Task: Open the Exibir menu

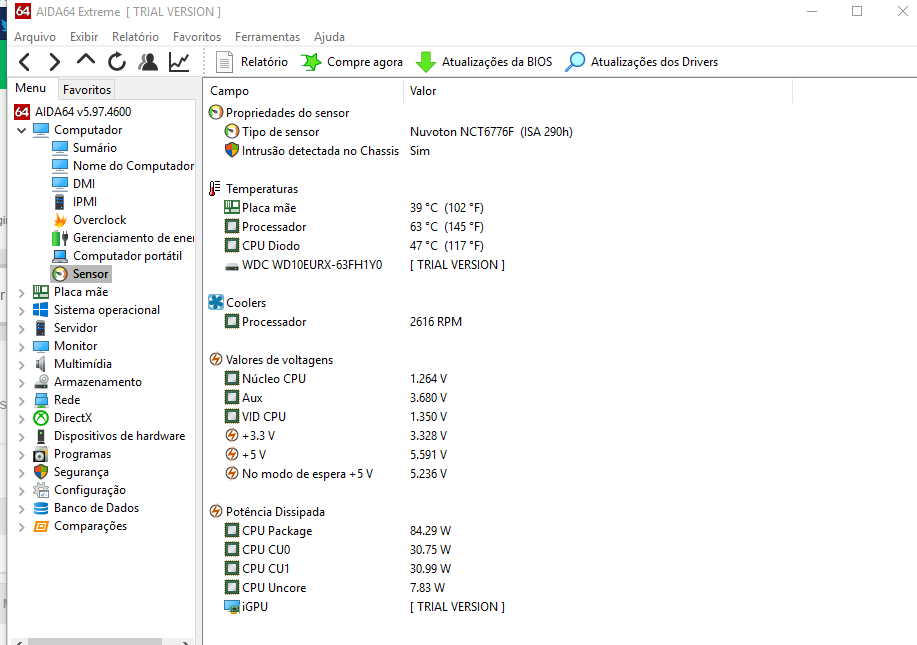Action: pyautogui.click(x=84, y=37)
